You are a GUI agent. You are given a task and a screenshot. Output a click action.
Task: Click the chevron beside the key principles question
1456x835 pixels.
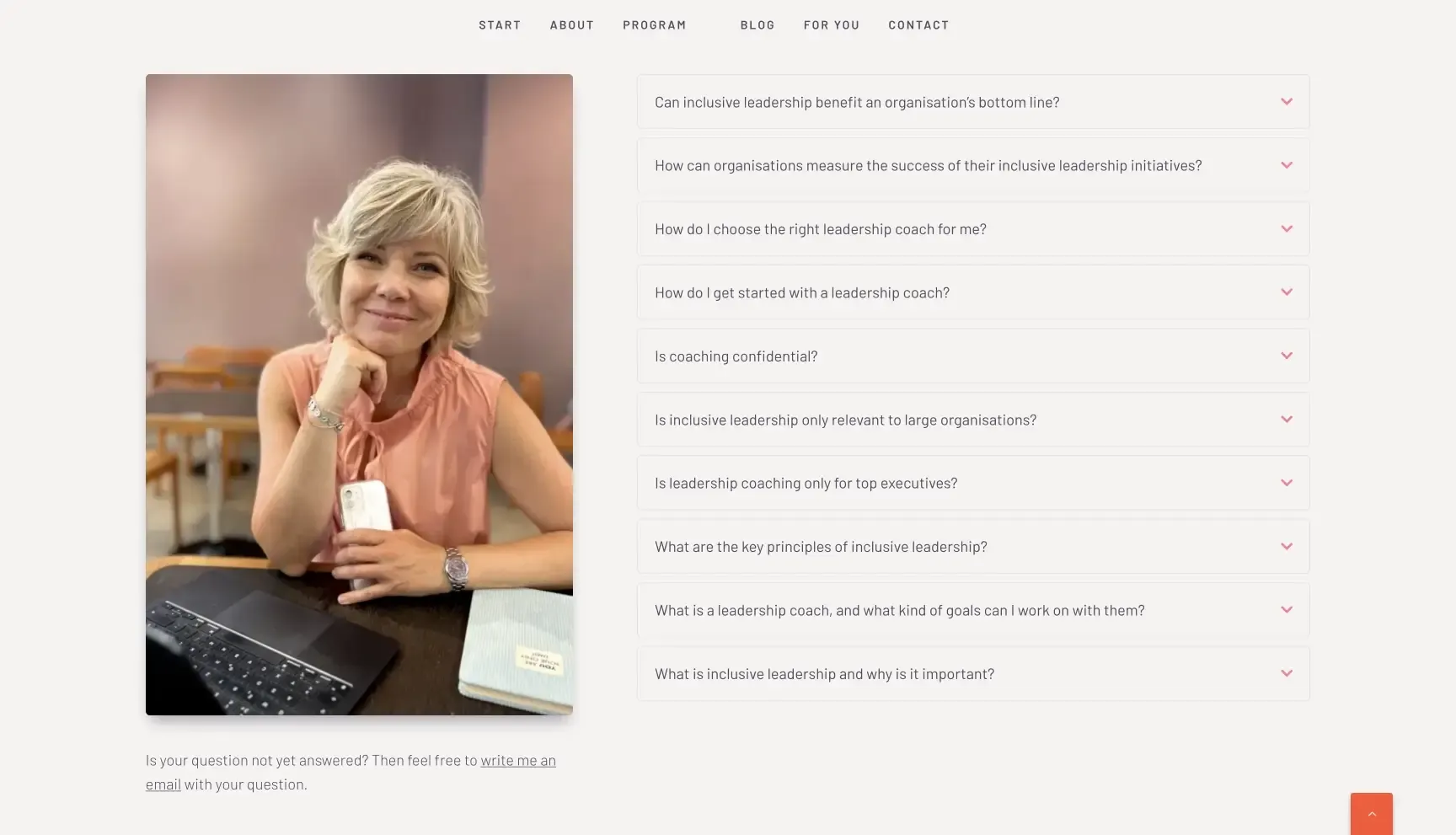(1286, 546)
